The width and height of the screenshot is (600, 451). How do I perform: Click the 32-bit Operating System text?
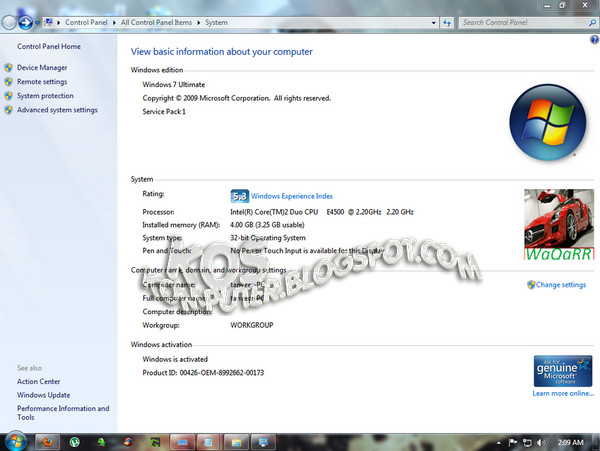268,238
